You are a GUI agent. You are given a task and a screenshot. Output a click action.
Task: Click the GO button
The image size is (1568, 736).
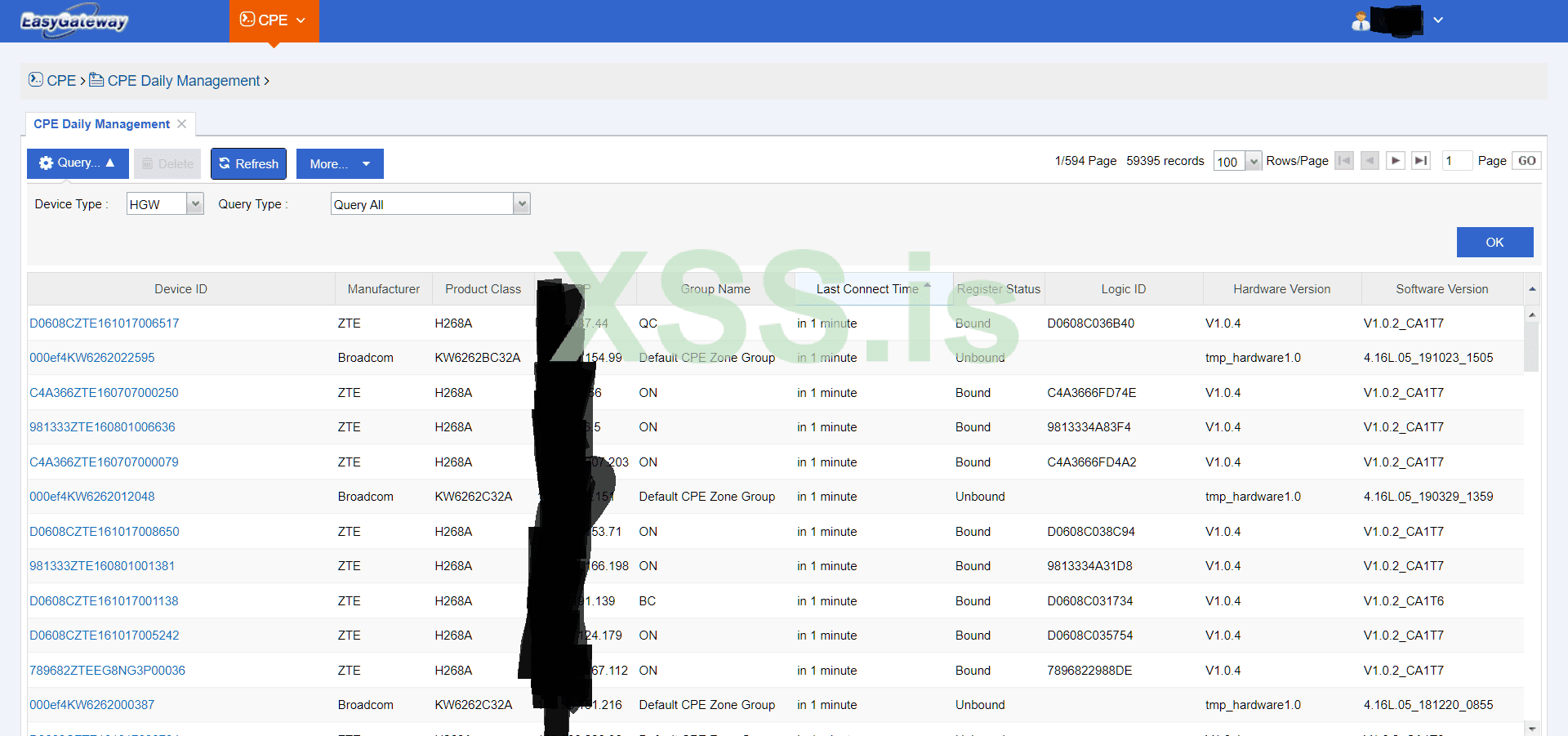point(1526,161)
